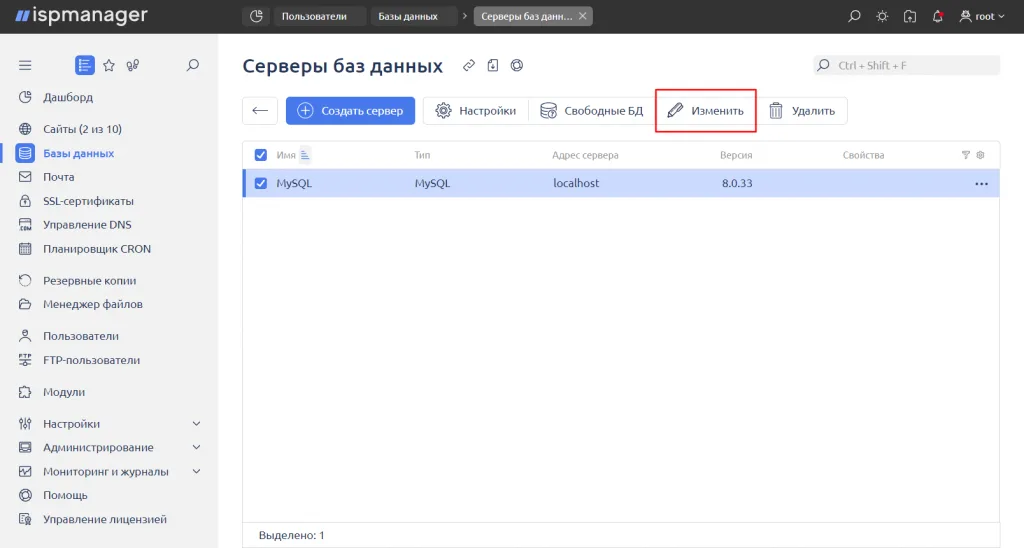This screenshot has height=548, width=1024.
Task: Open Управление лицензией in sidebar
Action: coord(104,519)
